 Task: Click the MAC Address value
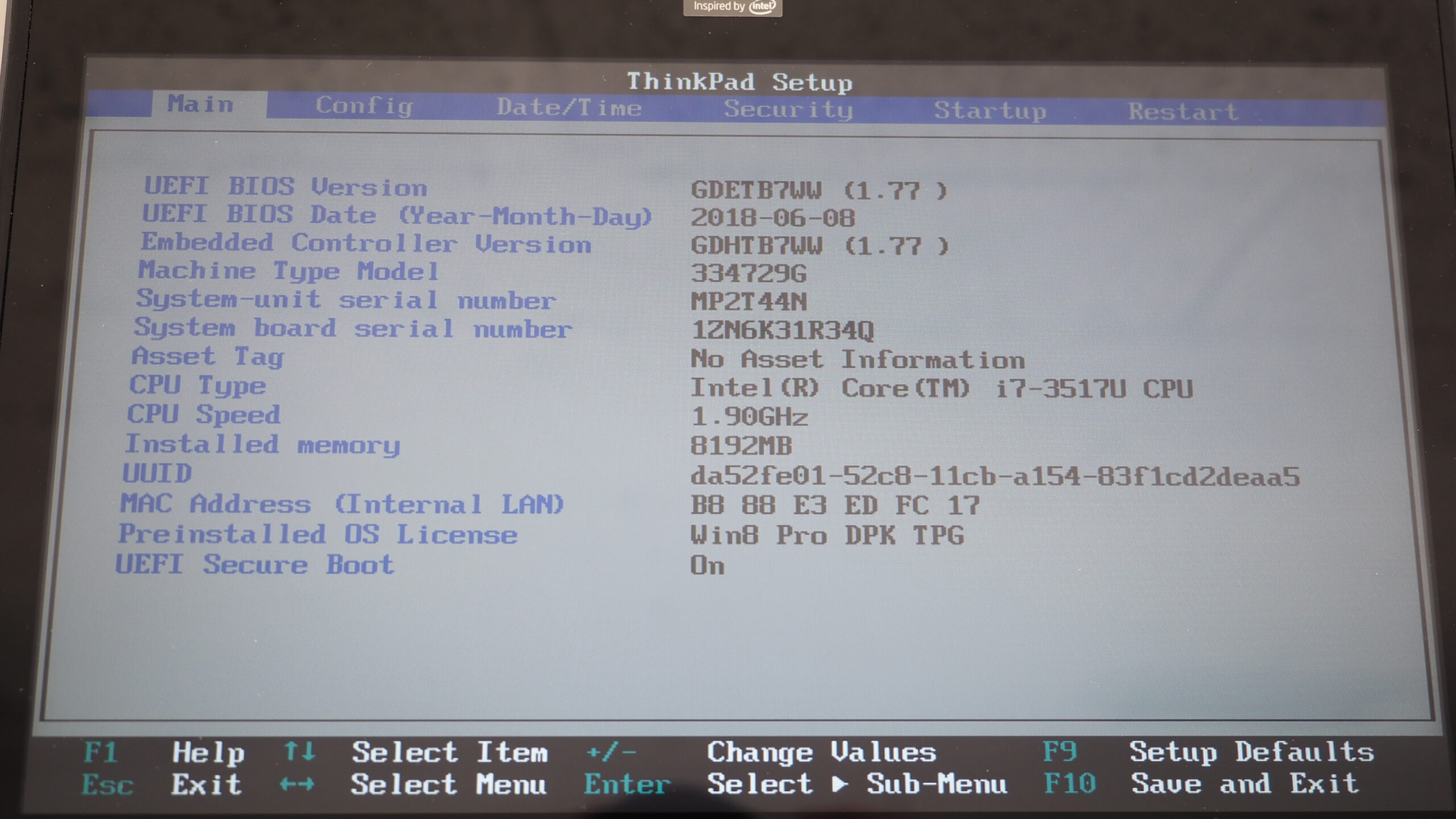(835, 506)
